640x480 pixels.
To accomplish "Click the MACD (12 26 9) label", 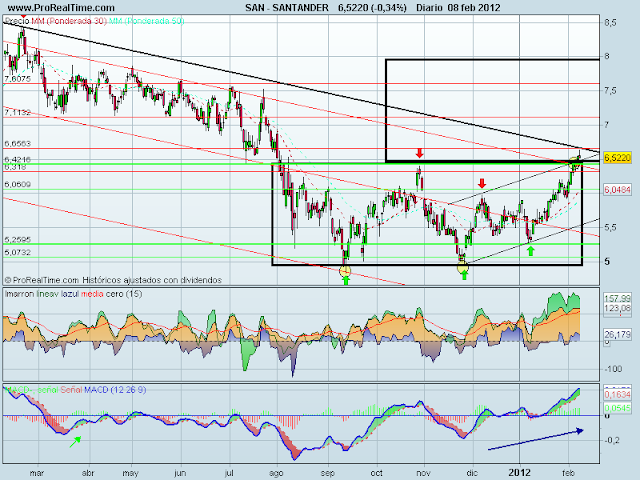I will 115,390.
